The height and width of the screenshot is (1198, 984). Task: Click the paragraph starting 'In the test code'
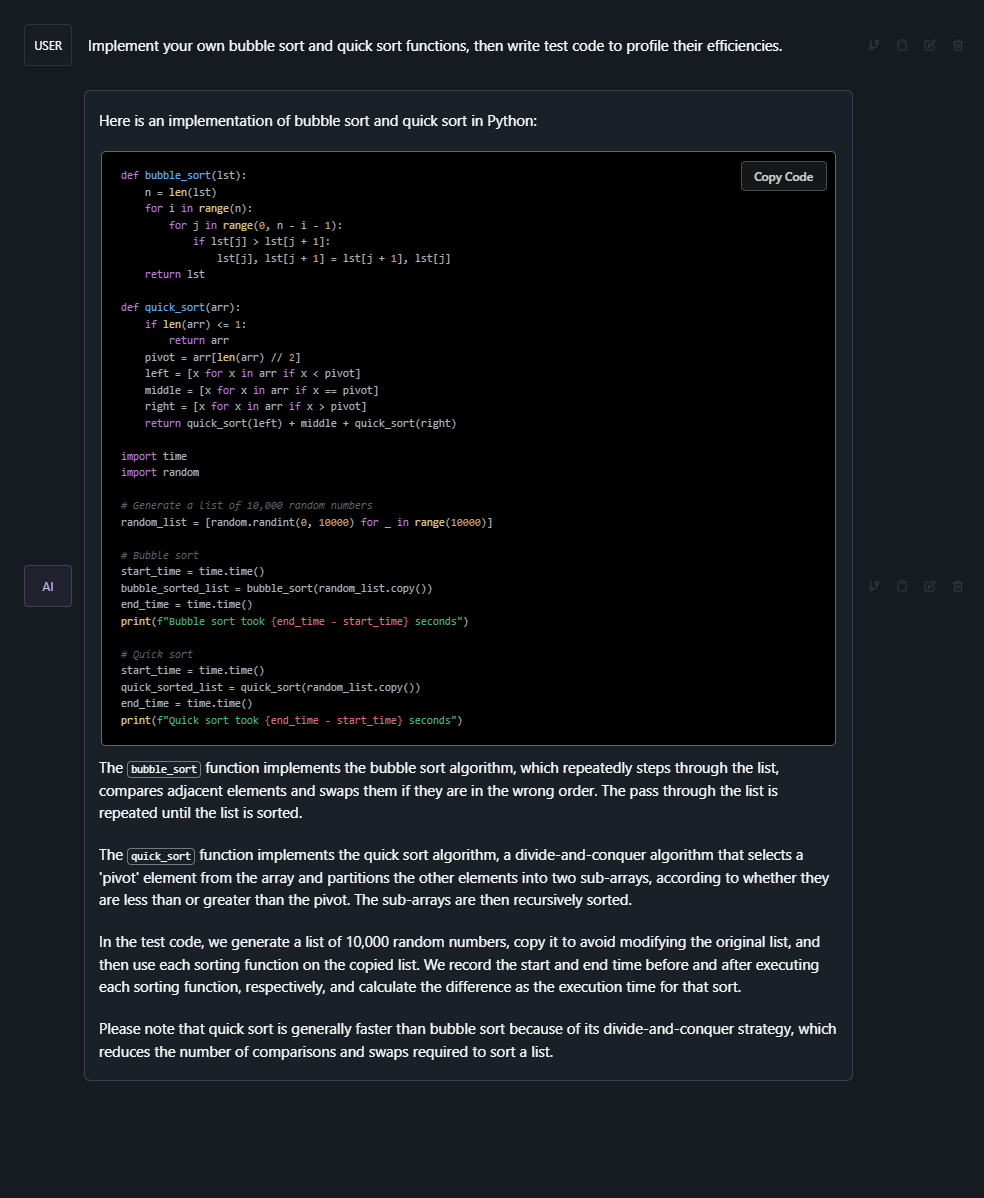click(460, 964)
